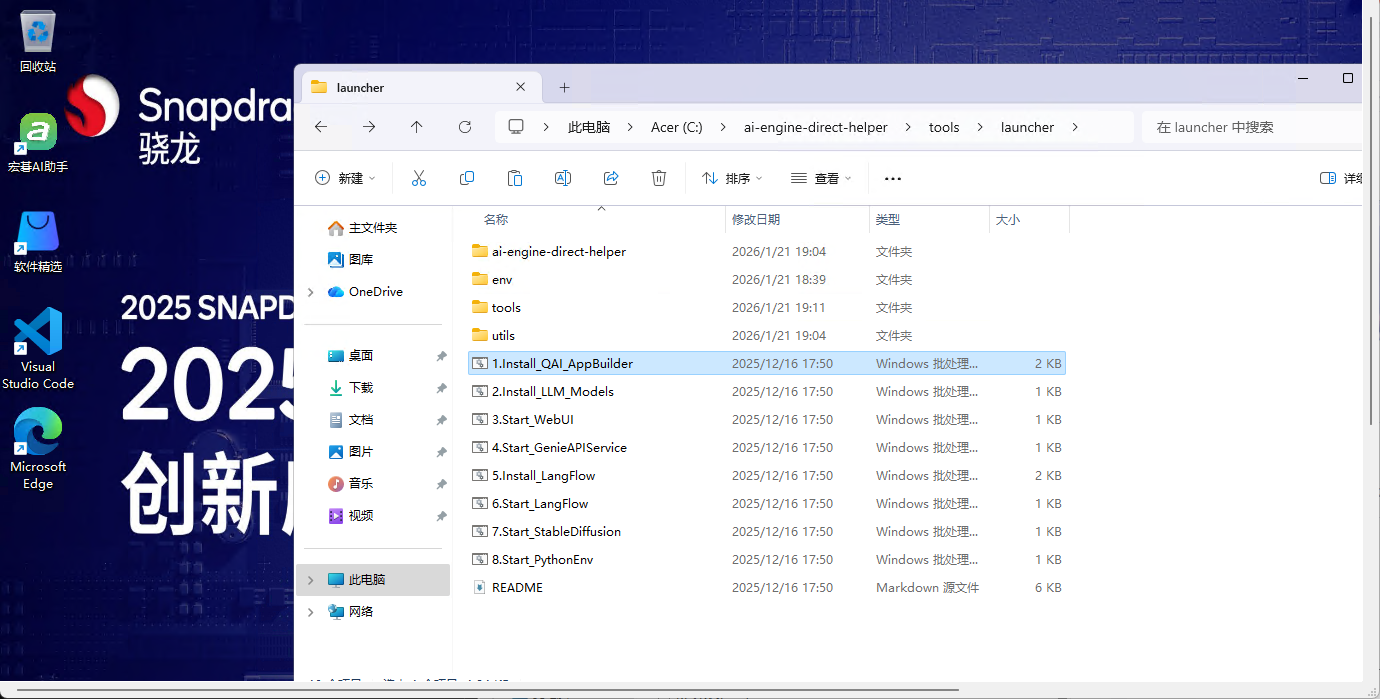Viewport: 1380px width, 699px height.
Task: Open the 查看 view dropdown
Action: [821, 178]
